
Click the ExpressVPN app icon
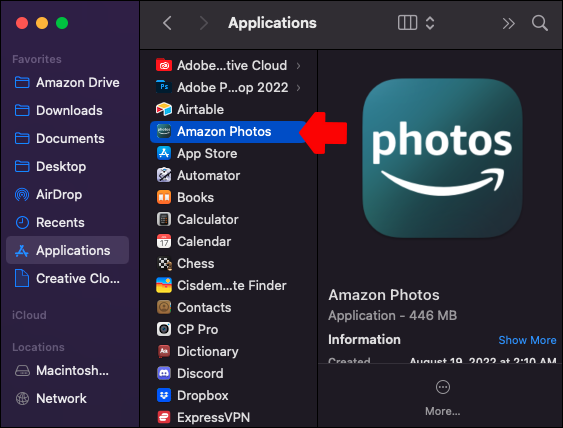pyautogui.click(x=164, y=417)
